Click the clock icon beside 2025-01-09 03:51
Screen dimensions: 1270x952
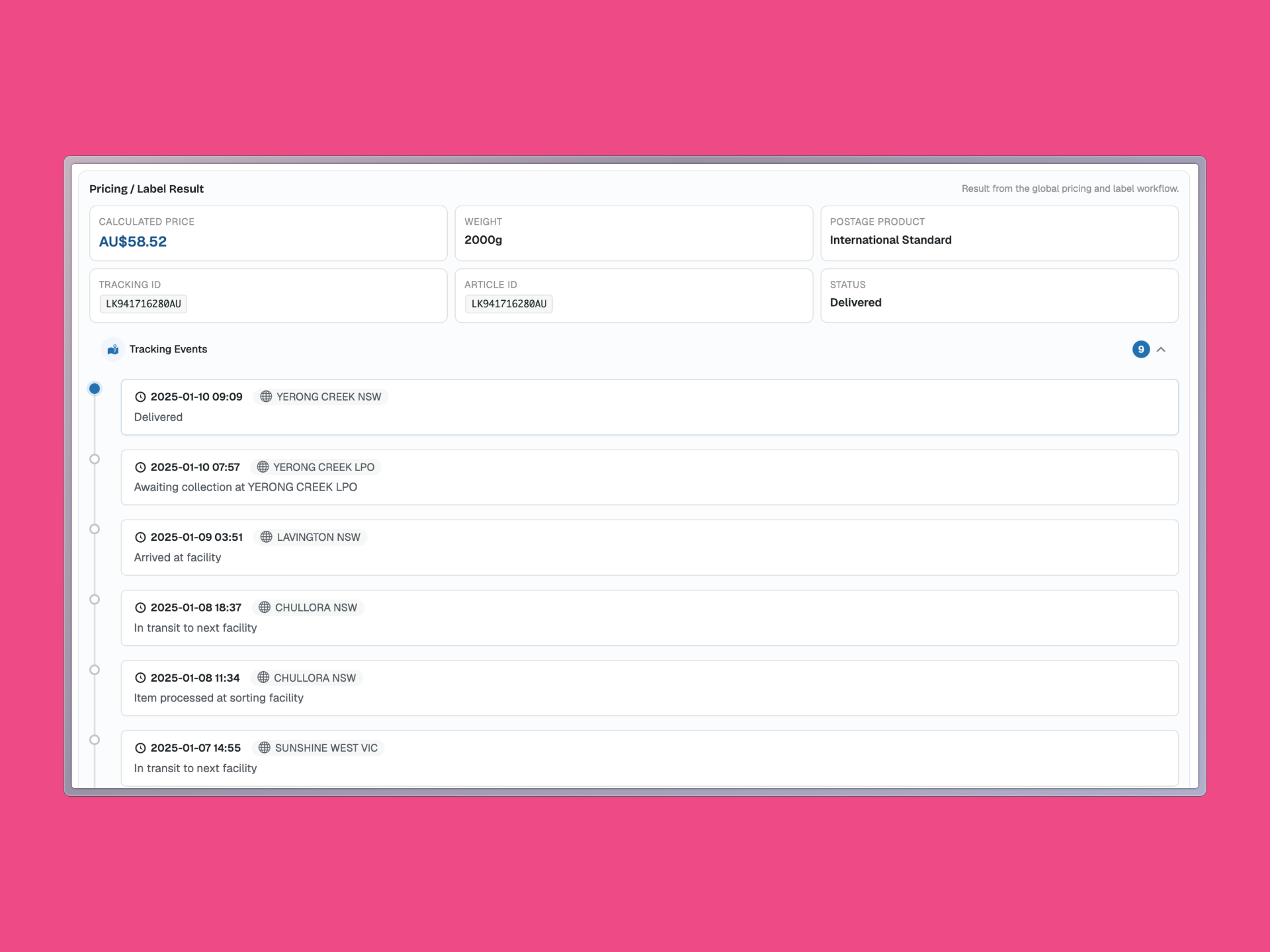[140, 537]
